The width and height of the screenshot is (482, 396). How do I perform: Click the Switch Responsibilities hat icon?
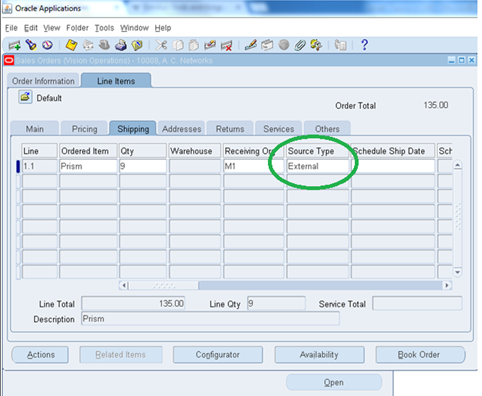105,45
